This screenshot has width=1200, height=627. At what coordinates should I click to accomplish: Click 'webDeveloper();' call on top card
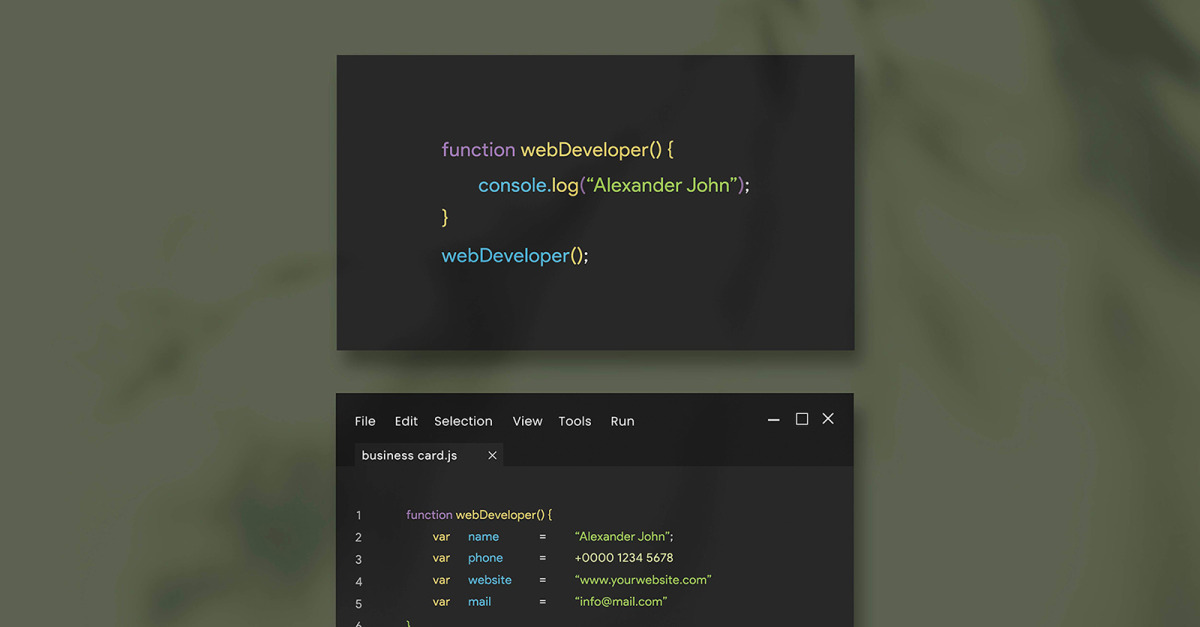[515, 256]
